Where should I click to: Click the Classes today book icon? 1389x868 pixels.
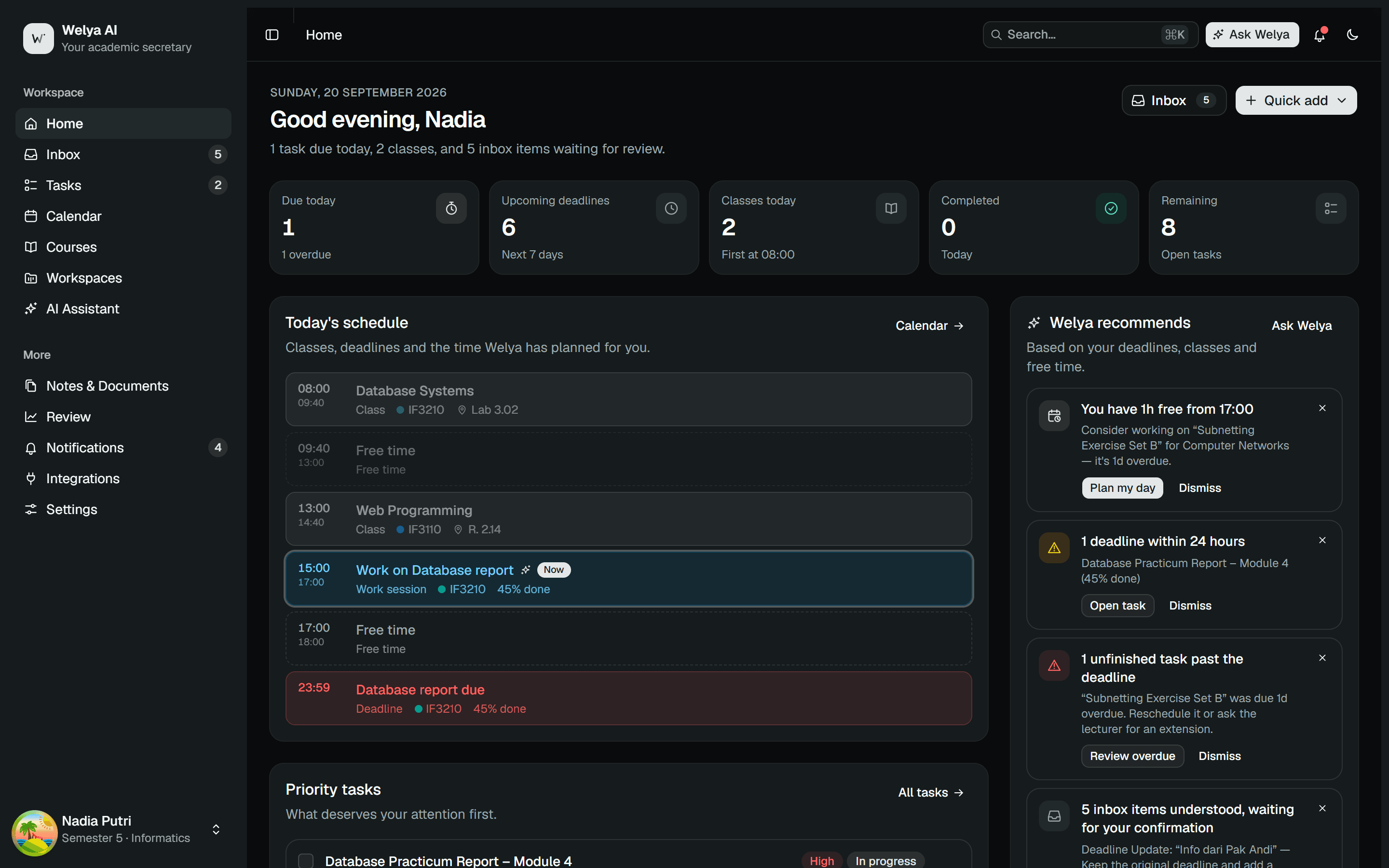891,208
